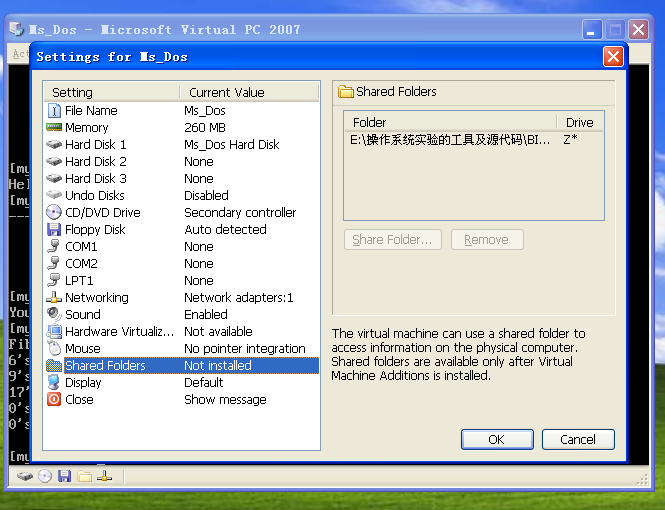The height and width of the screenshot is (510, 665).
Task: Click the Share Folder... button
Action: (x=393, y=240)
